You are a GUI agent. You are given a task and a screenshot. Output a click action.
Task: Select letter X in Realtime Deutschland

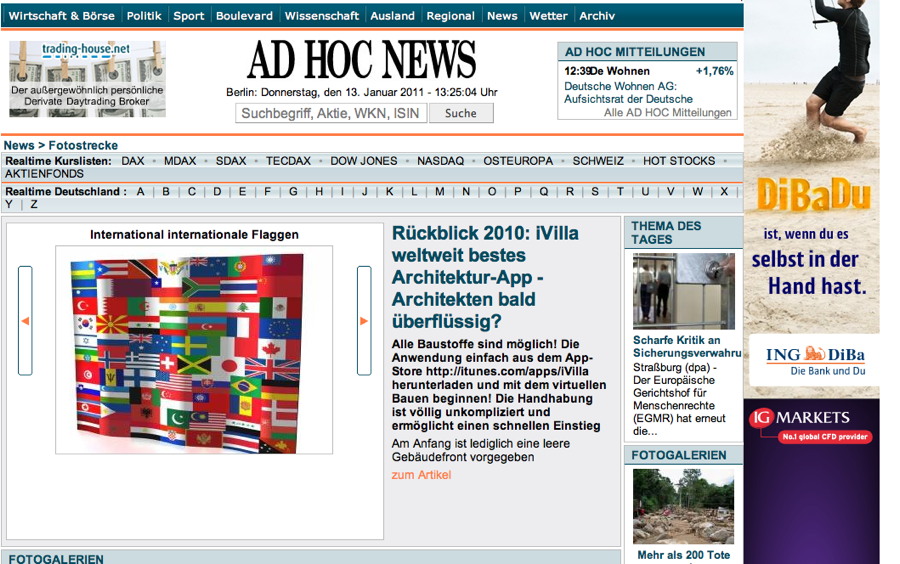[x=724, y=192]
